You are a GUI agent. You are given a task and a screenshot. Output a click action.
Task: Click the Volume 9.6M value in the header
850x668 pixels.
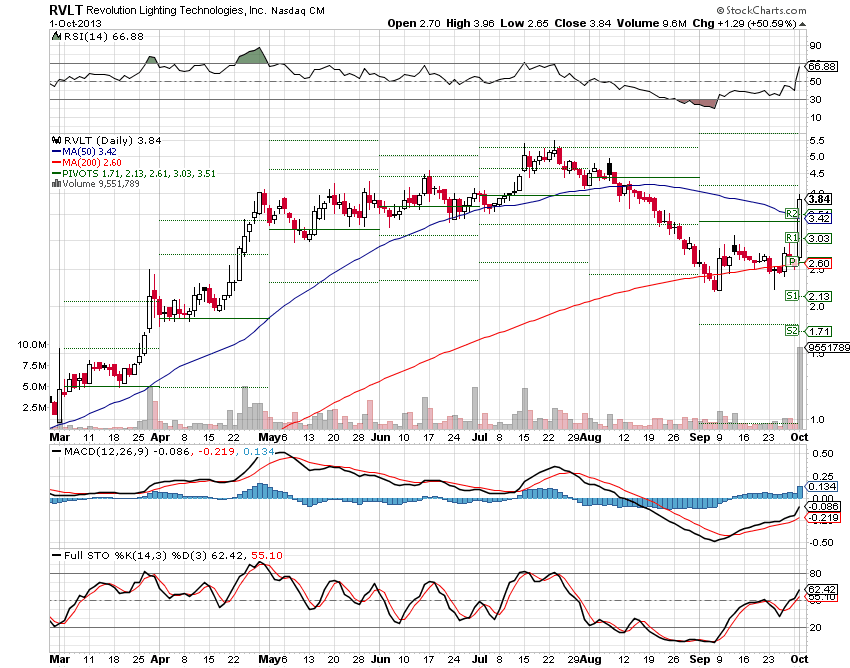tap(652, 23)
